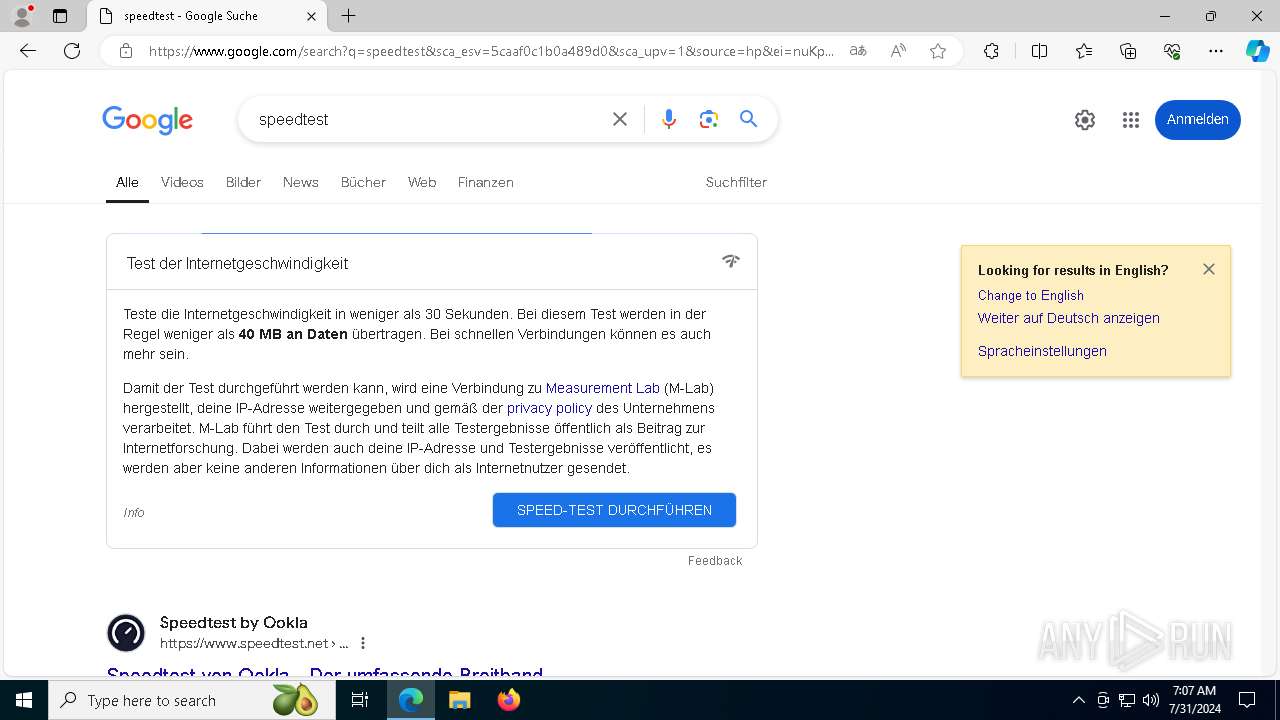Open the network tray icon
Image resolution: width=1280 pixels, height=720 pixels.
1127,700
